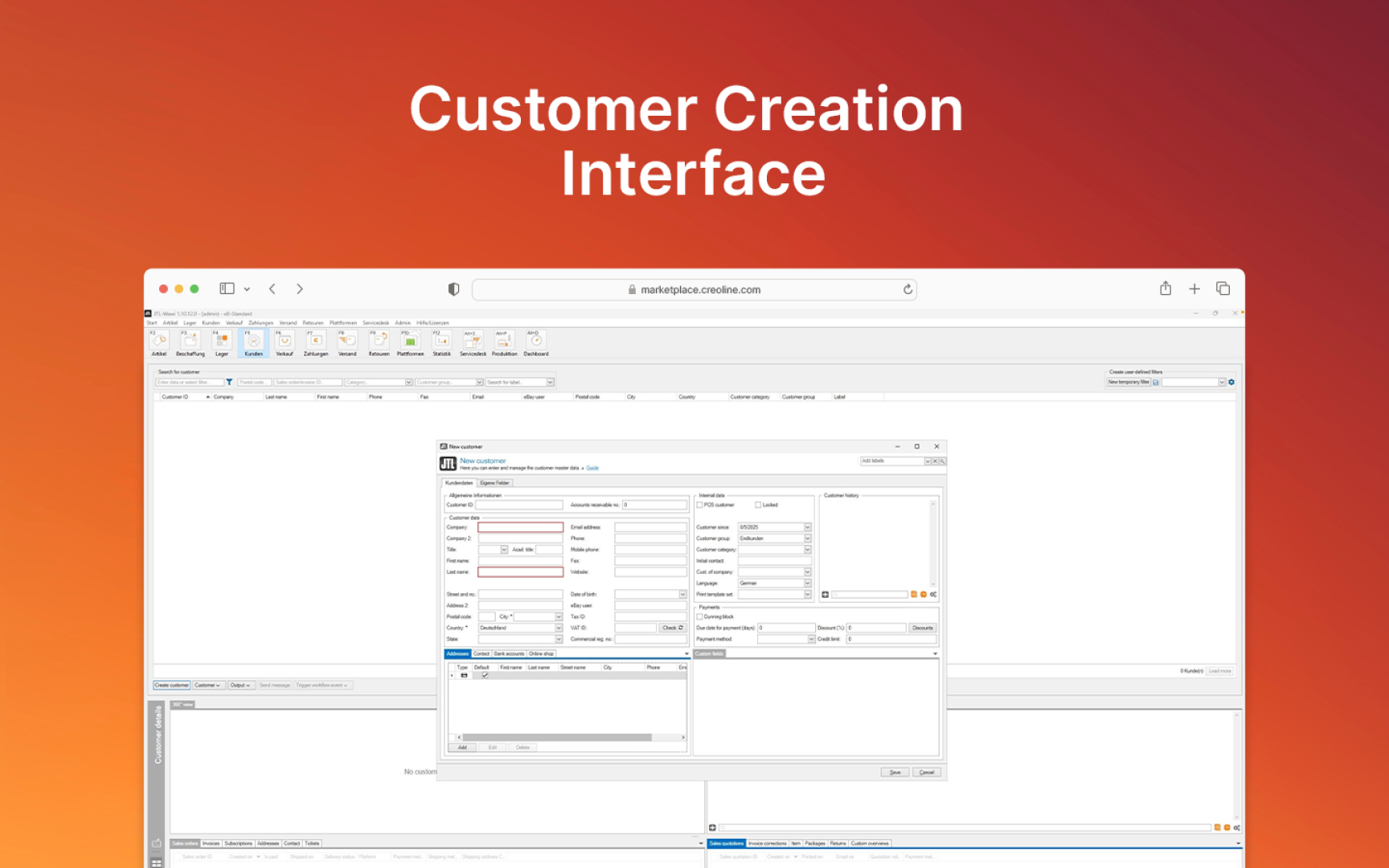Enable the Dunning block checkbox
This screenshot has height=868, width=1389.
point(700,617)
